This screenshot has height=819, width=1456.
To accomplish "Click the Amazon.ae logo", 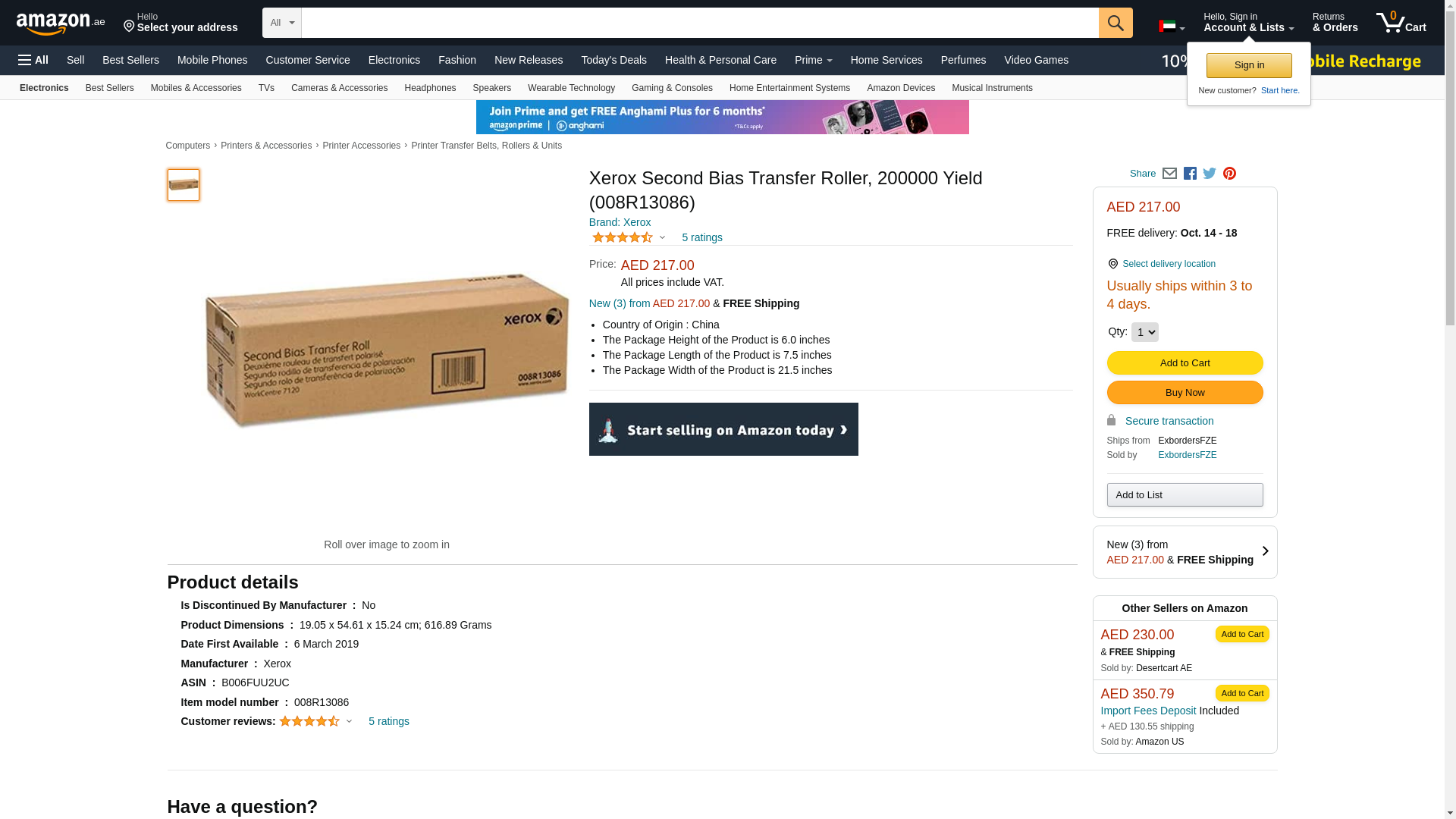I will 61,24.
